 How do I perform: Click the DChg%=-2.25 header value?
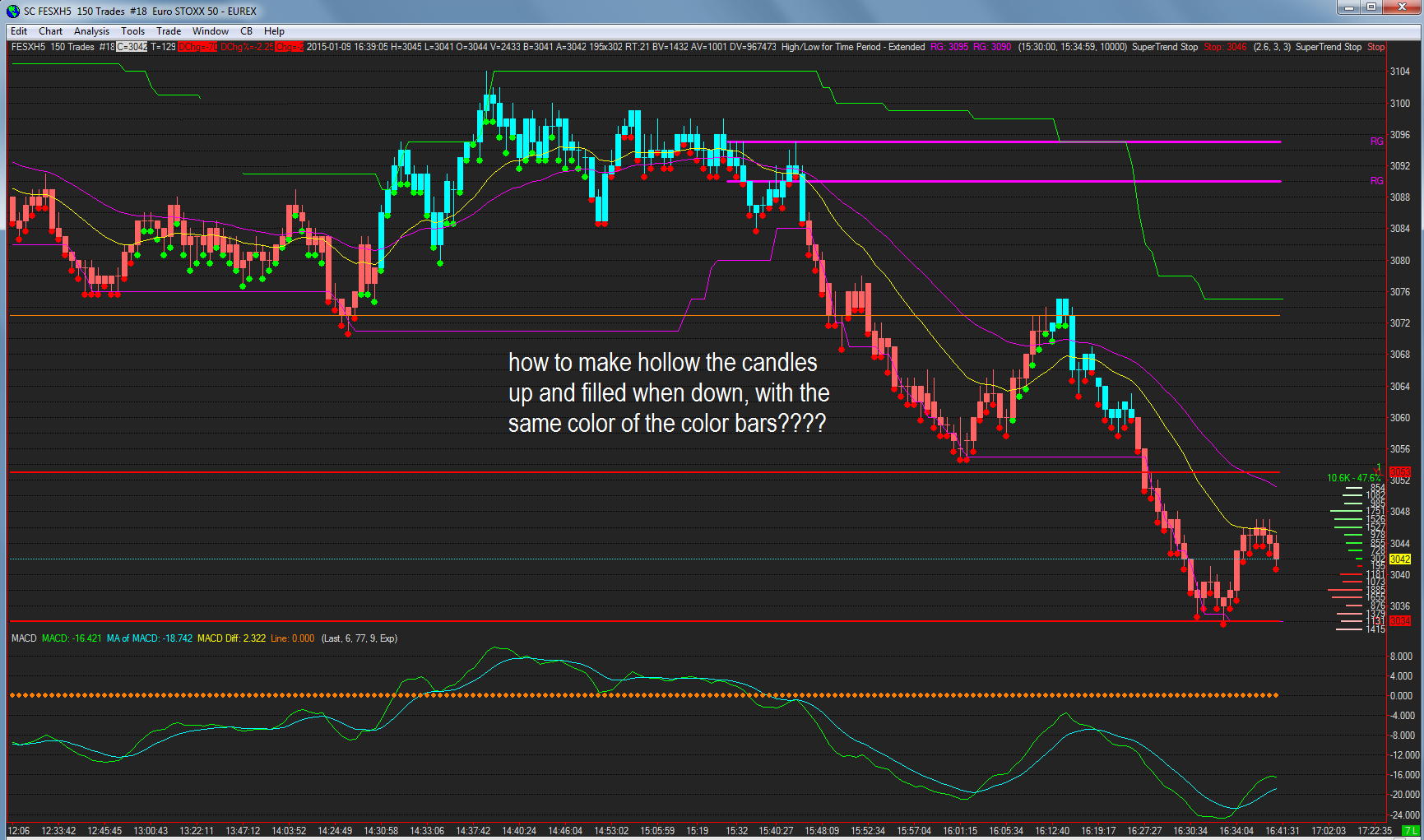click(247, 47)
